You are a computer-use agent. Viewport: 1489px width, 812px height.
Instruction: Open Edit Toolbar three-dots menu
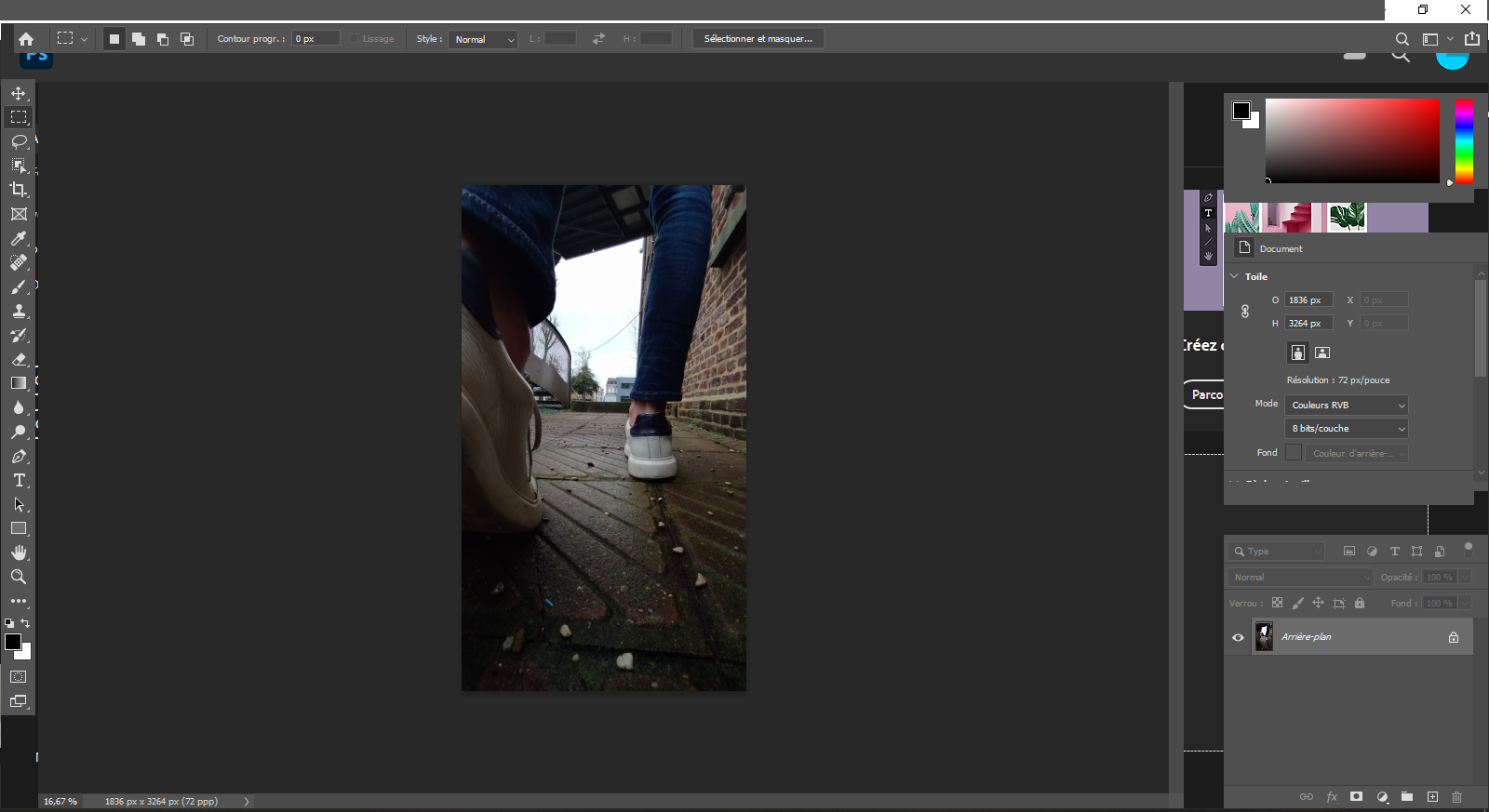[19, 601]
